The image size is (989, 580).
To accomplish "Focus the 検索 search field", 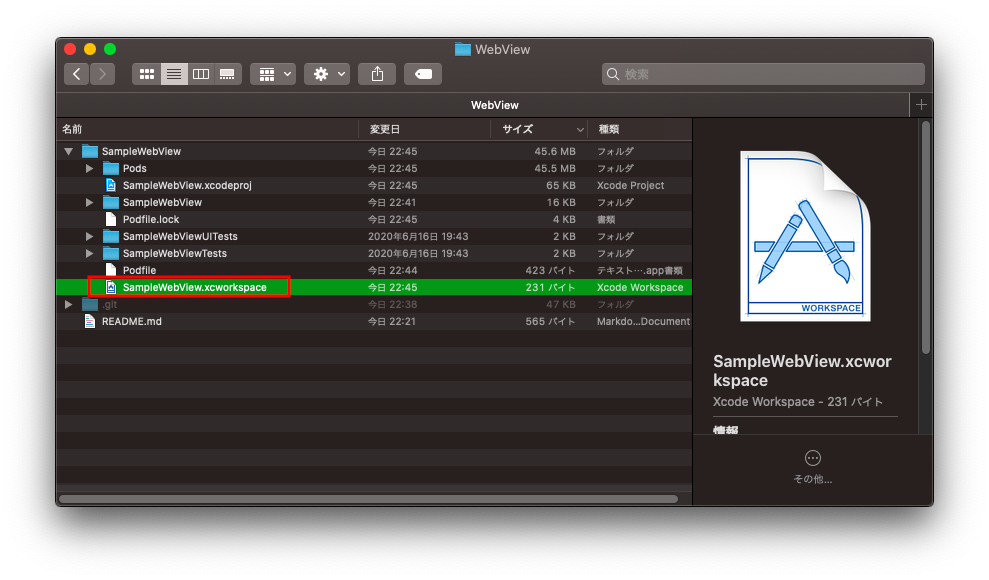I will (763, 74).
